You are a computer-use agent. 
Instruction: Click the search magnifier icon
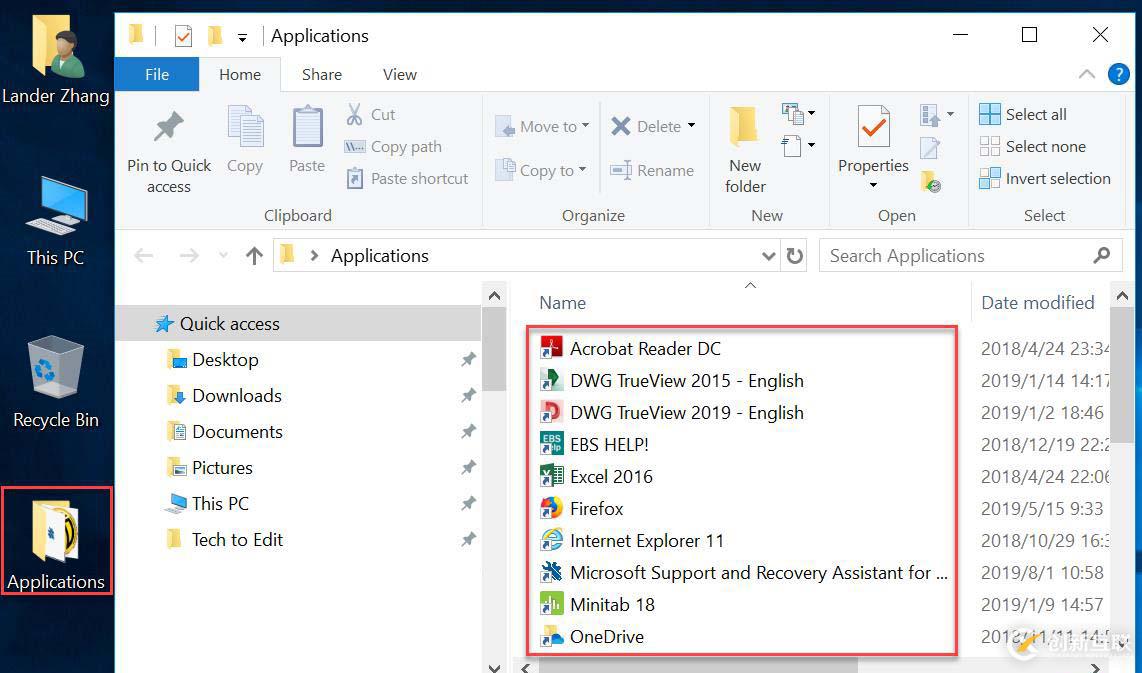click(1102, 256)
